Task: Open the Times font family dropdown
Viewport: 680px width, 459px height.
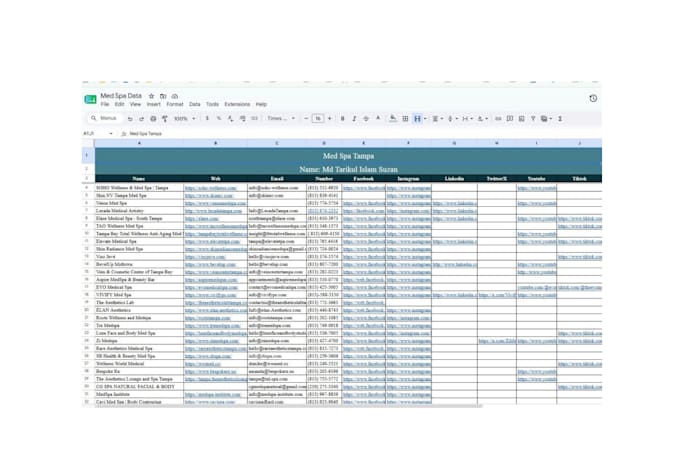Action: (281, 118)
